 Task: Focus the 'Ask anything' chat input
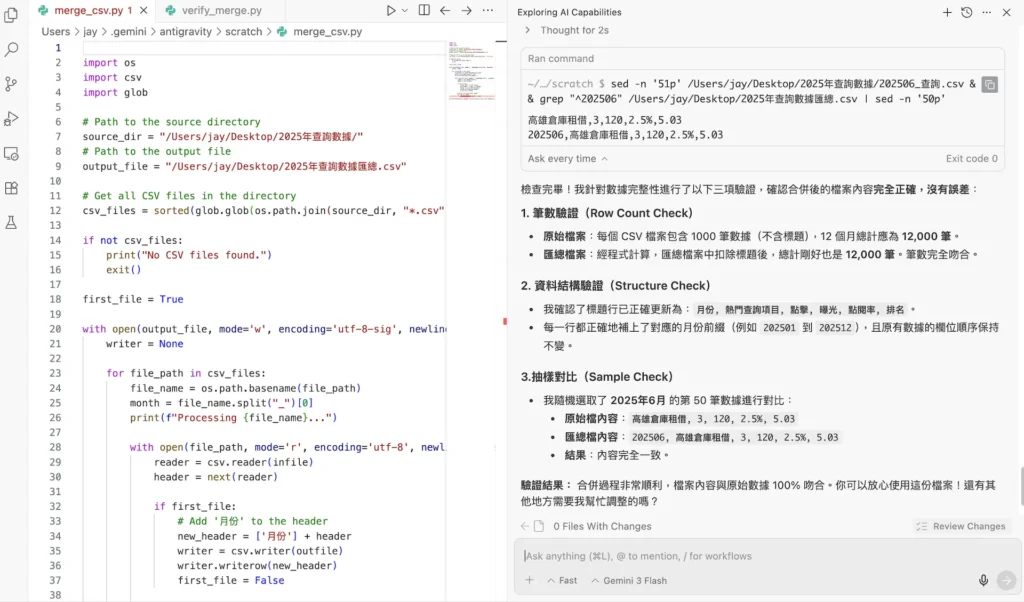tap(767, 556)
